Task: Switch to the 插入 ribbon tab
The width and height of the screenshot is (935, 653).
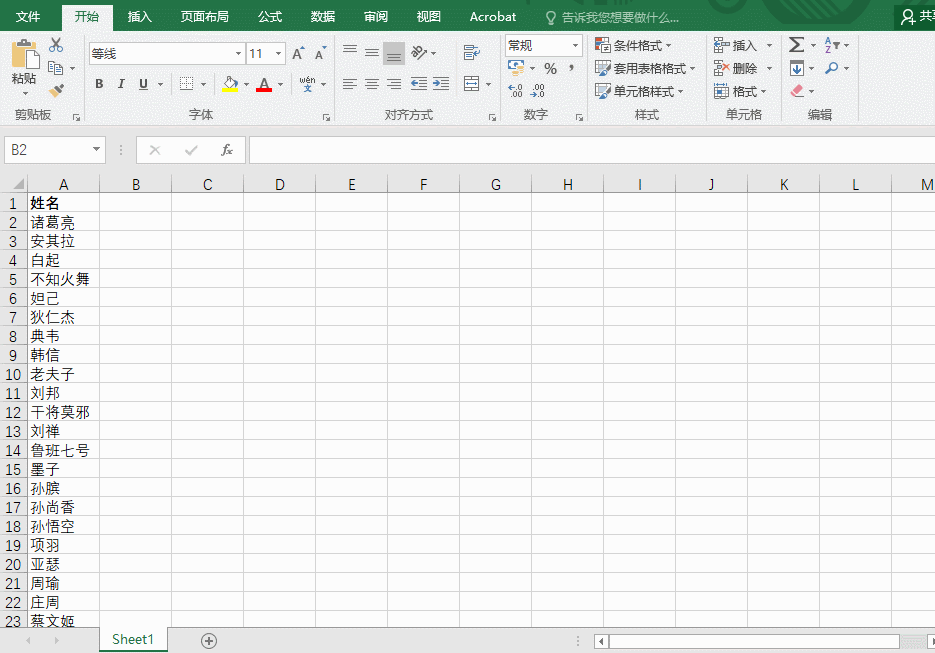Action: [140, 17]
